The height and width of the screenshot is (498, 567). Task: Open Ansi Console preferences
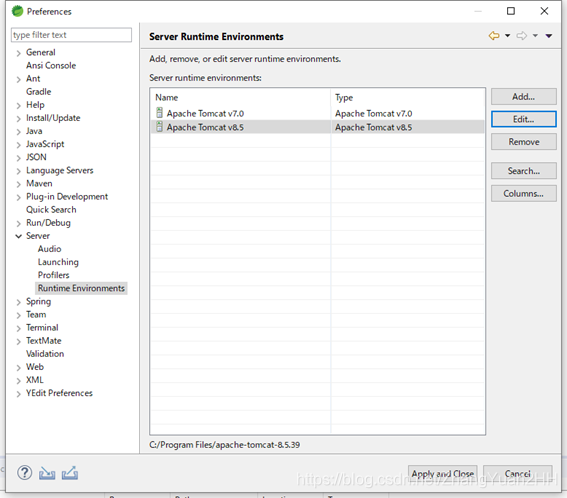click(x=51, y=65)
